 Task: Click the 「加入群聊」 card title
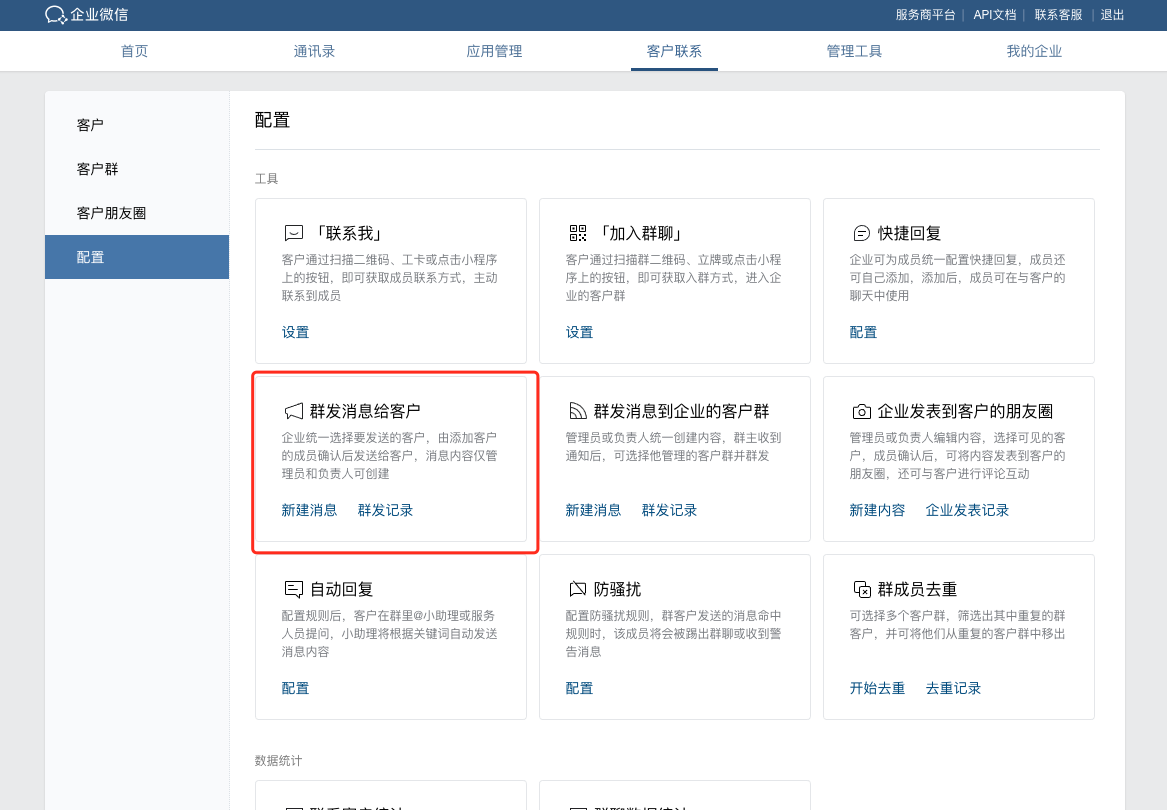[641, 234]
